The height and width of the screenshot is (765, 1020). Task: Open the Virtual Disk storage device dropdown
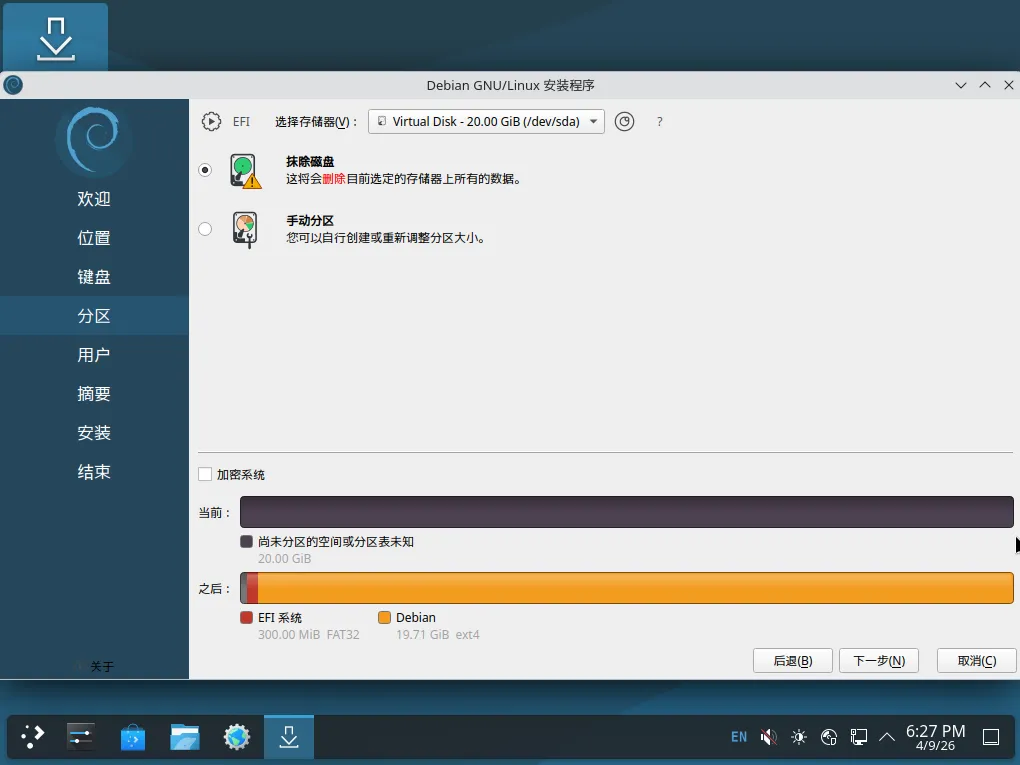point(486,122)
